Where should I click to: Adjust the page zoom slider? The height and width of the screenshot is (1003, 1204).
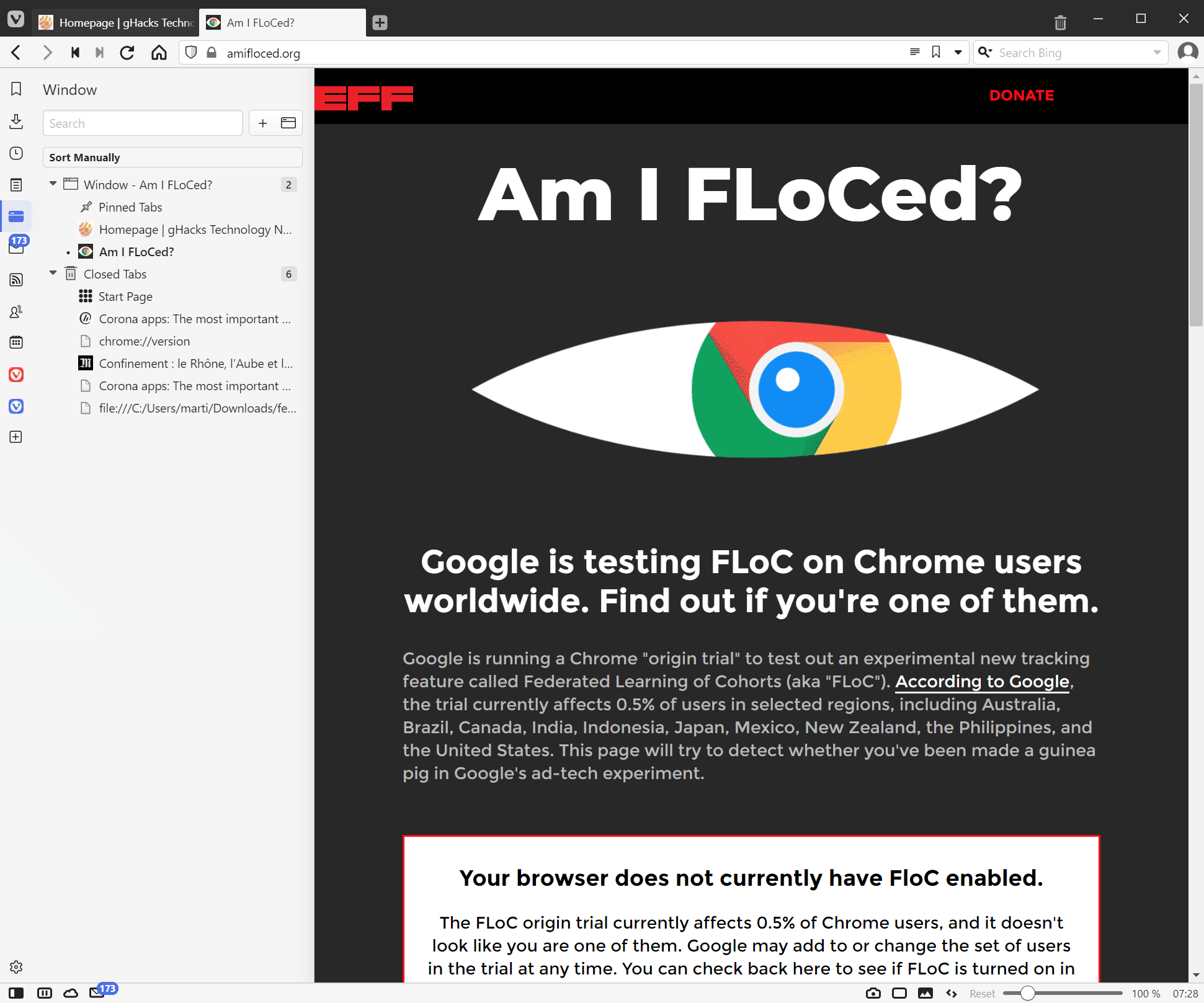(x=1027, y=993)
